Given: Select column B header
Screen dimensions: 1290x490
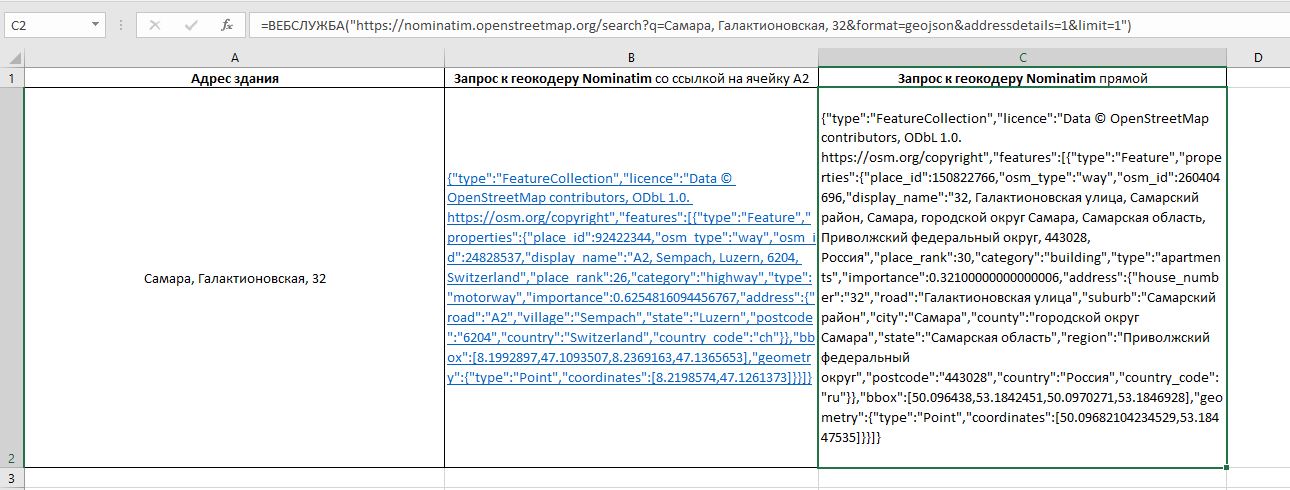Looking at the screenshot, I should [631, 58].
